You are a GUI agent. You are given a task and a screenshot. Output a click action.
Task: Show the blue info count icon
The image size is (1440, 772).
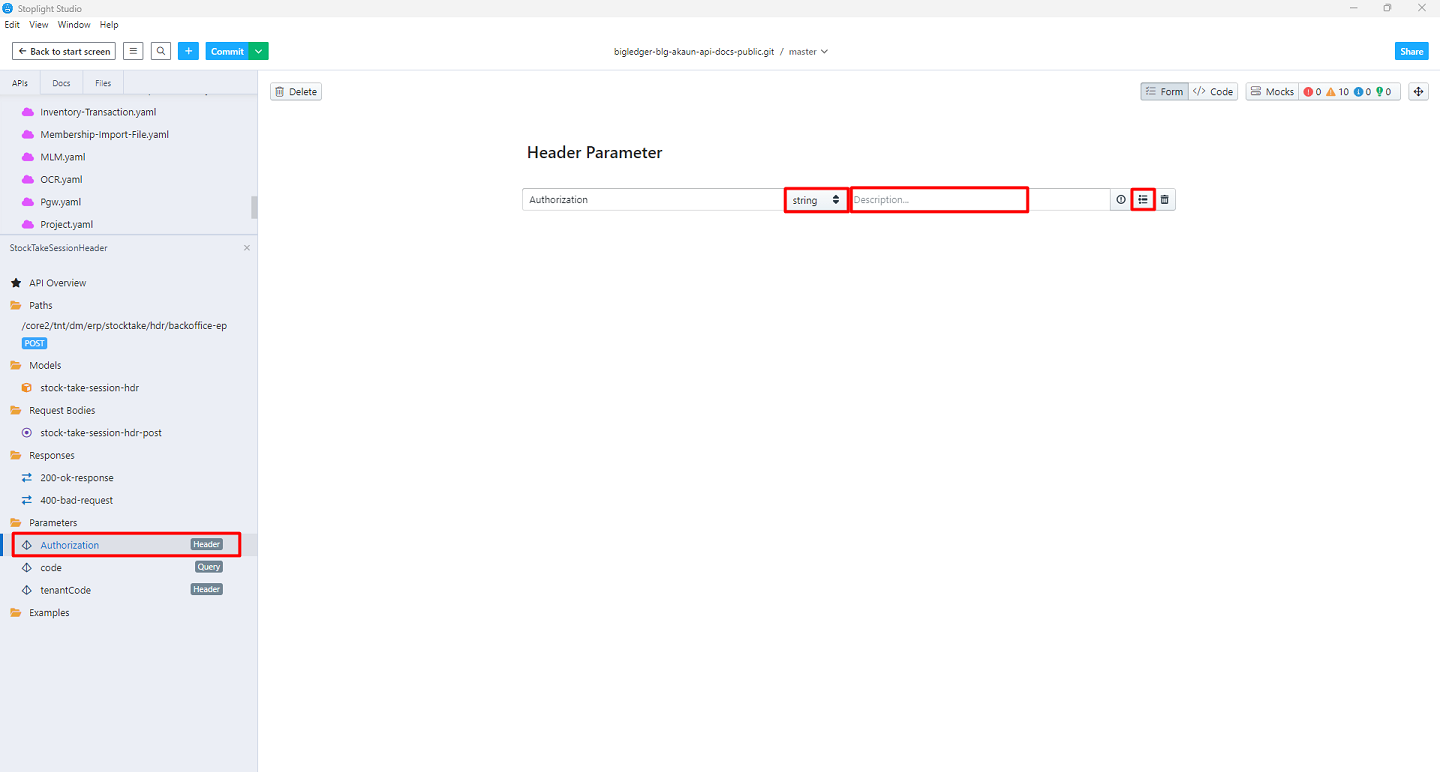1363,92
